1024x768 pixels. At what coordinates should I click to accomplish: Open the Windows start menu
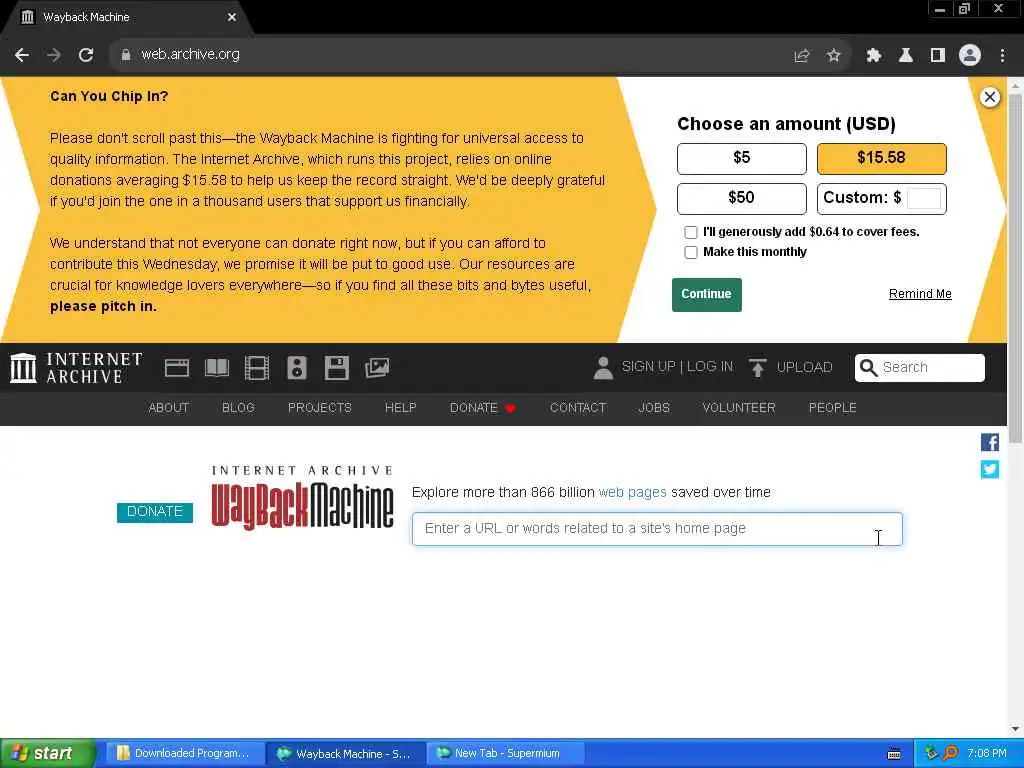coord(47,754)
